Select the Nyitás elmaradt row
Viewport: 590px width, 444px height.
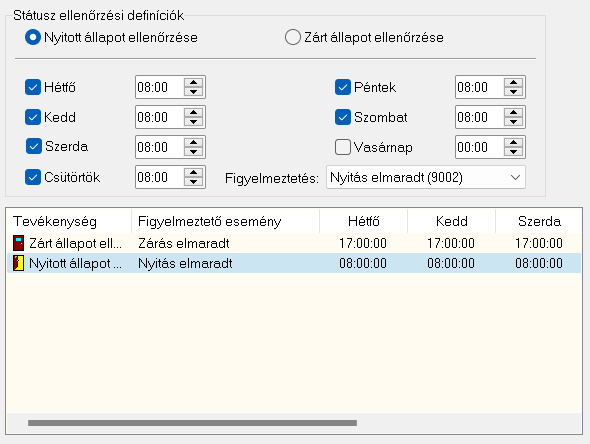click(x=293, y=263)
